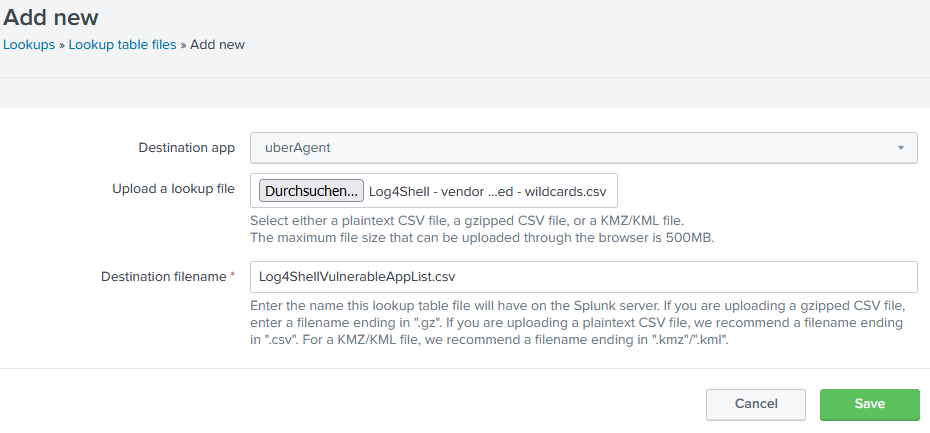The width and height of the screenshot is (930, 433).
Task: Click the separator before Lookup table files
Action: tap(62, 46)
